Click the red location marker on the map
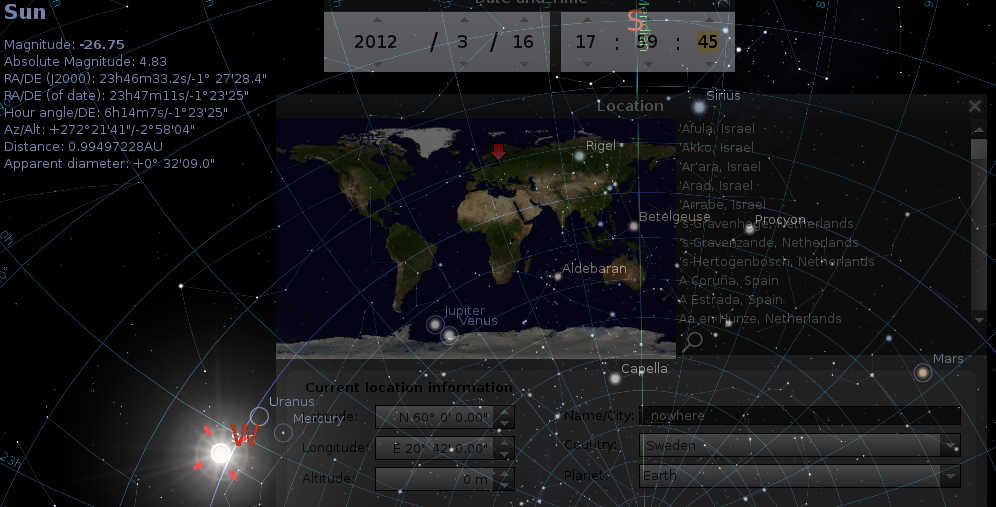This screenshot has height=507, width=996. [x=498, y=151]
